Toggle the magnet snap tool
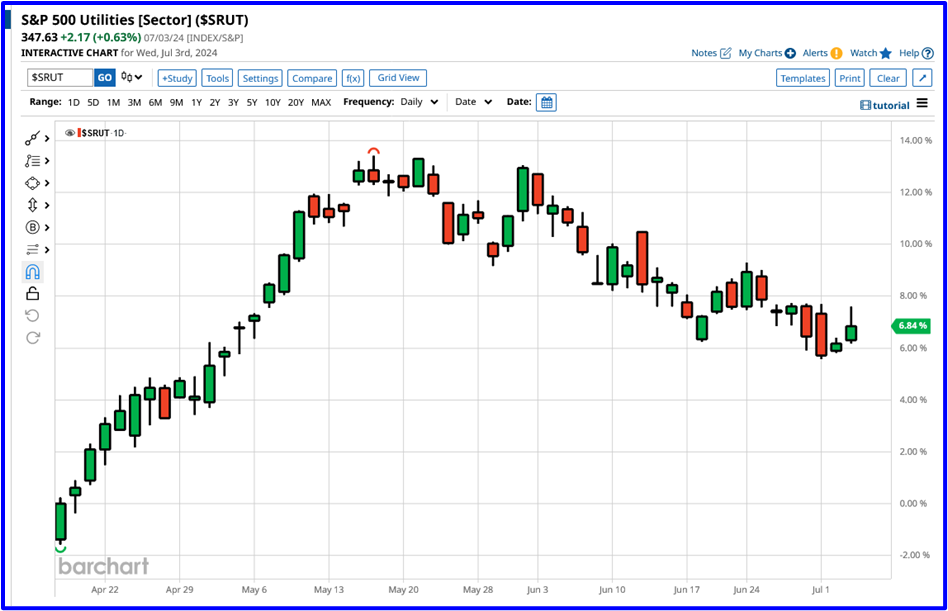This screenshot has width=948, height=611. pyautogui.click(x=30, y=271)
